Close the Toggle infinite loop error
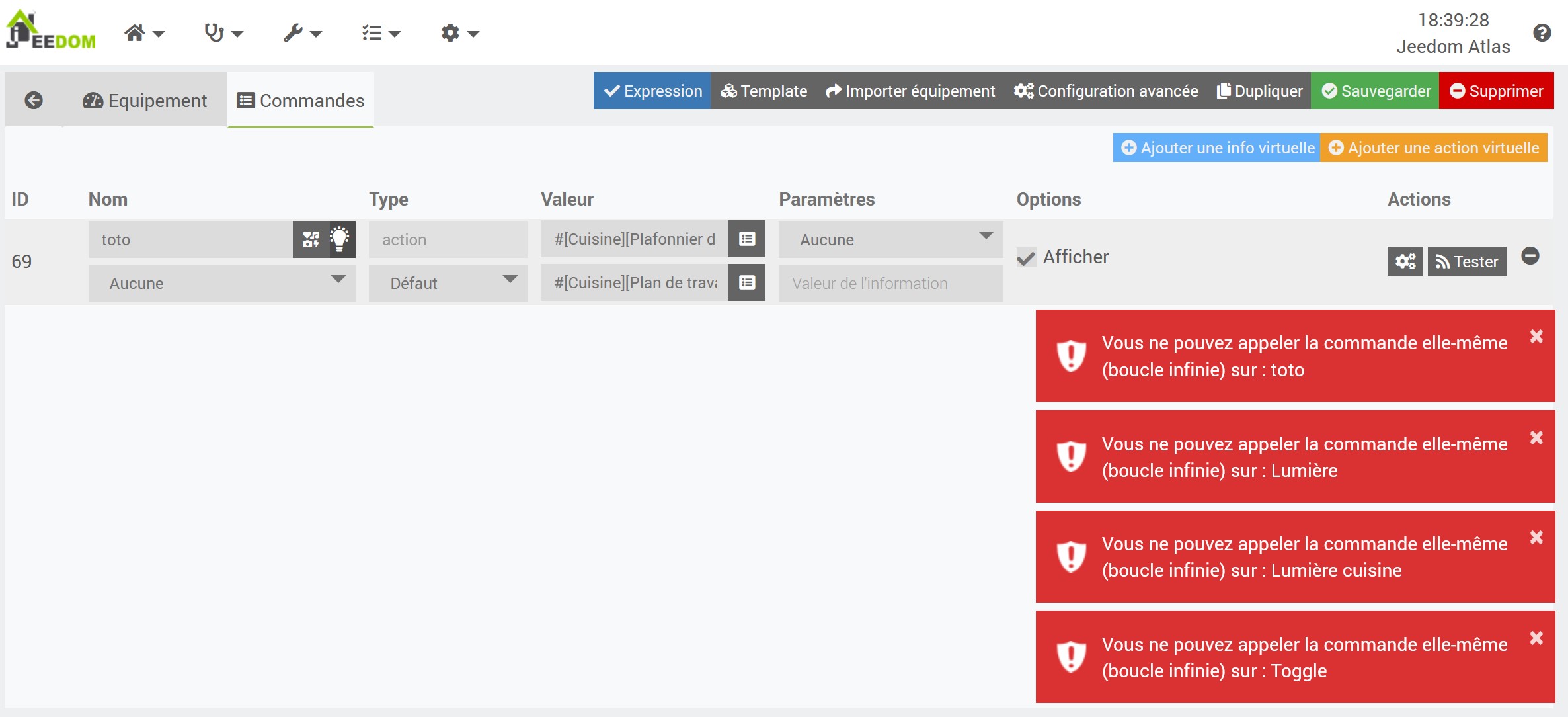 [x=1536, y=638]
